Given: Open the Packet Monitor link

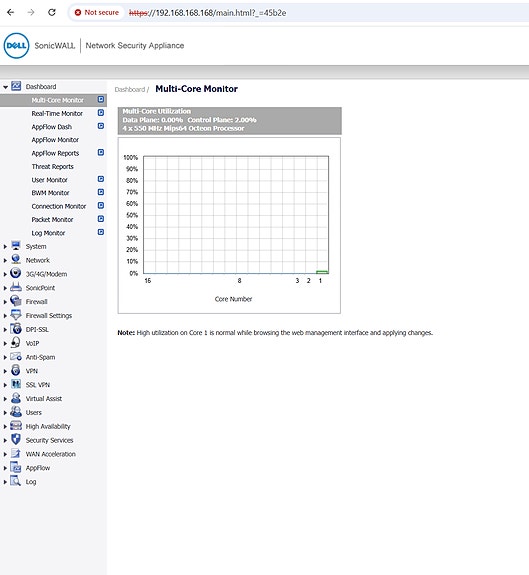Looking at the screenshot, I should [x=52, y=219].
